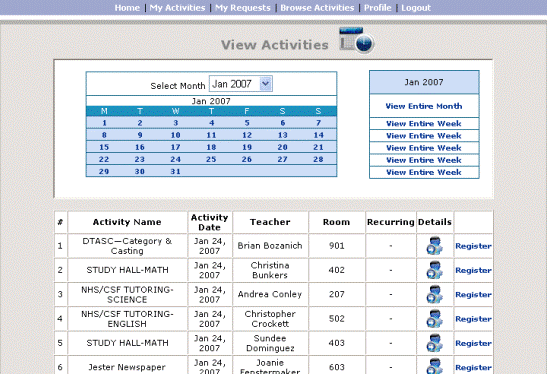Click View Entire Month link
Screen dimensions: 547x374
[424, 106]
